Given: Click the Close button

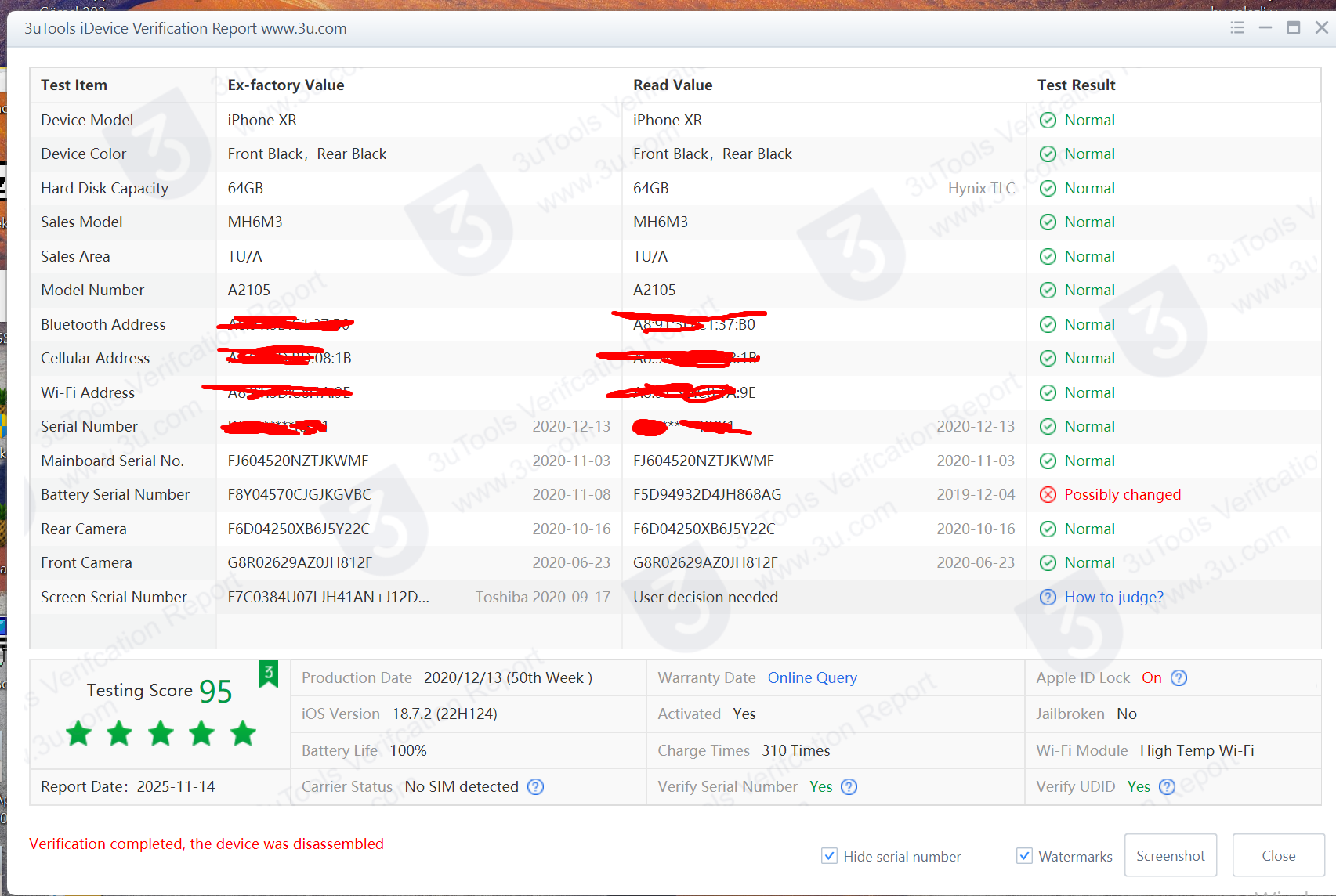Looking at the screenshot, I should pyautogui.click(x=1279, y=855).
